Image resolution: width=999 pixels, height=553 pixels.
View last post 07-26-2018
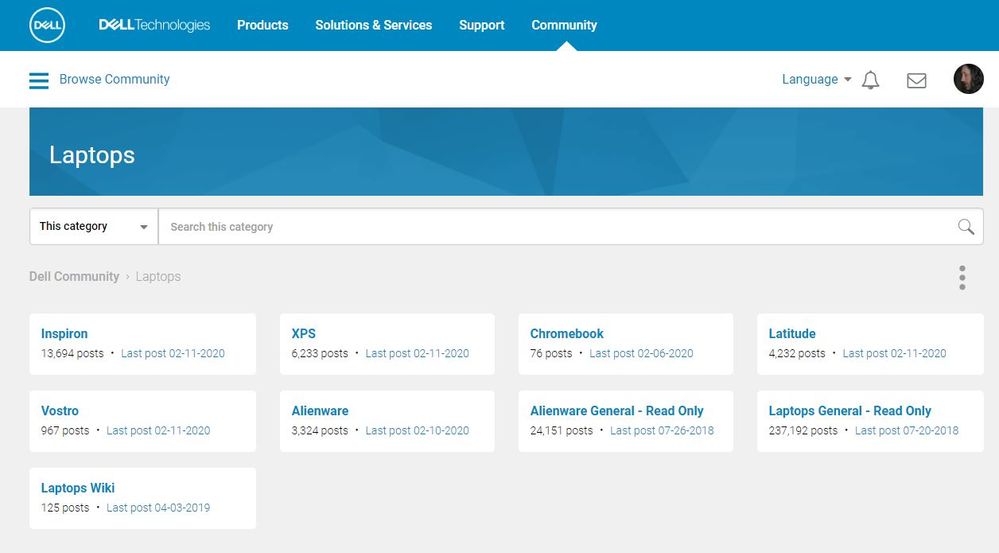coord(662,430)
